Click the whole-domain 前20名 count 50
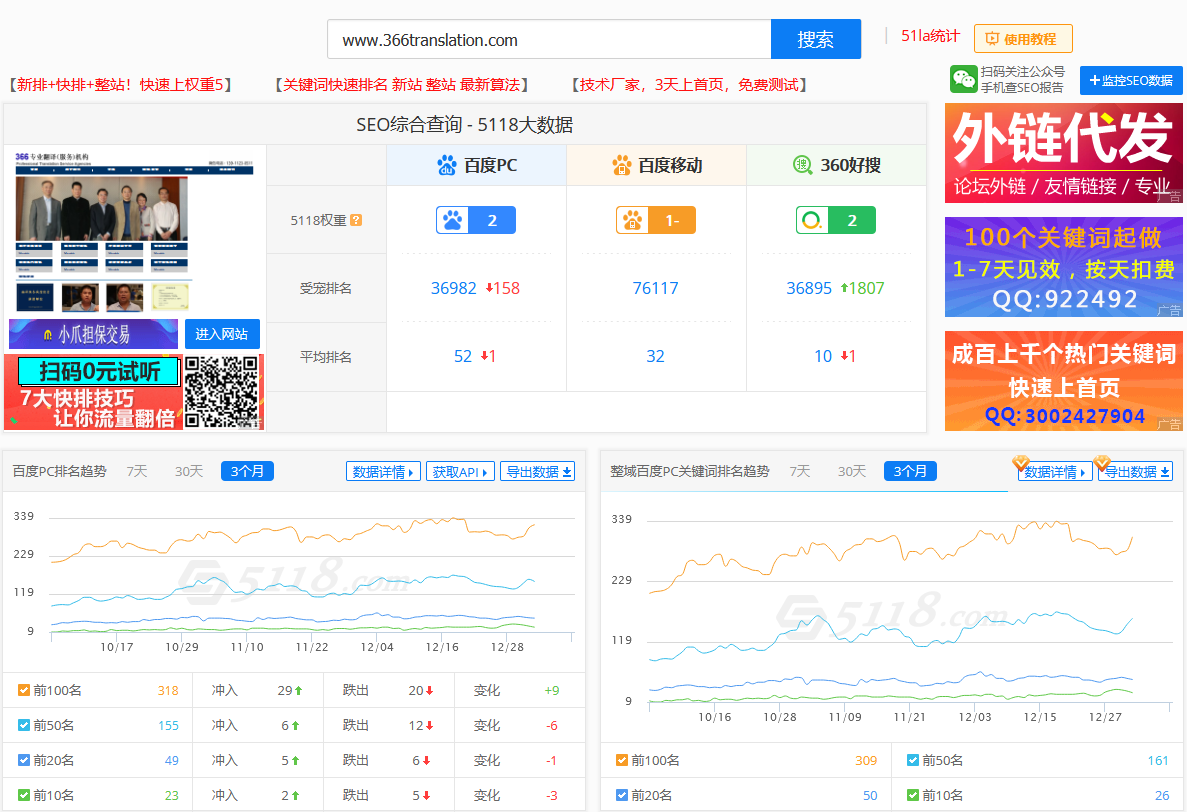Image resolution: width=1187 pixels, height=812 pixels. pos(870,795)
